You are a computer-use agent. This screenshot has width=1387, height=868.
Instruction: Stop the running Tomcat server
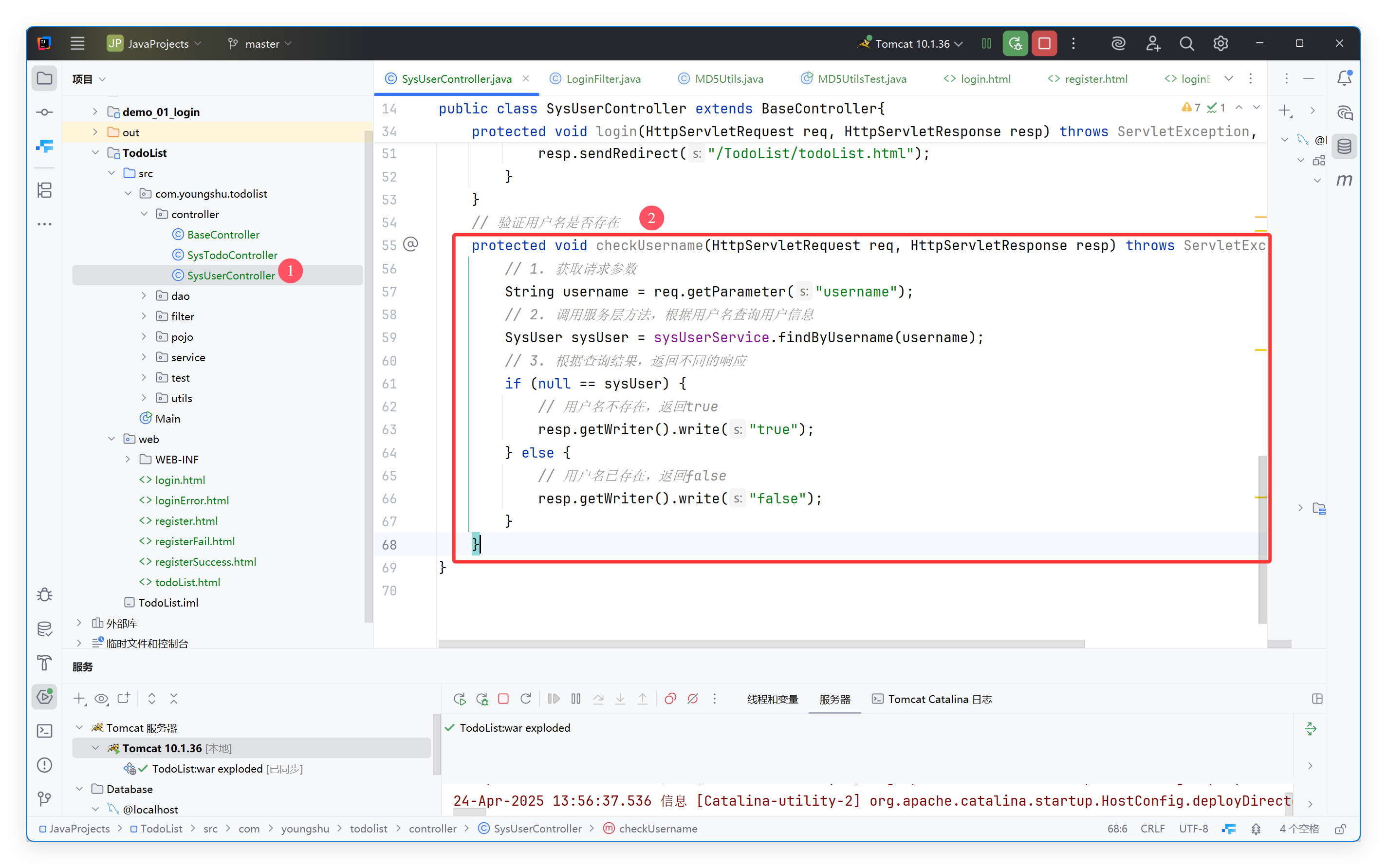click(x=1044, y=44)
